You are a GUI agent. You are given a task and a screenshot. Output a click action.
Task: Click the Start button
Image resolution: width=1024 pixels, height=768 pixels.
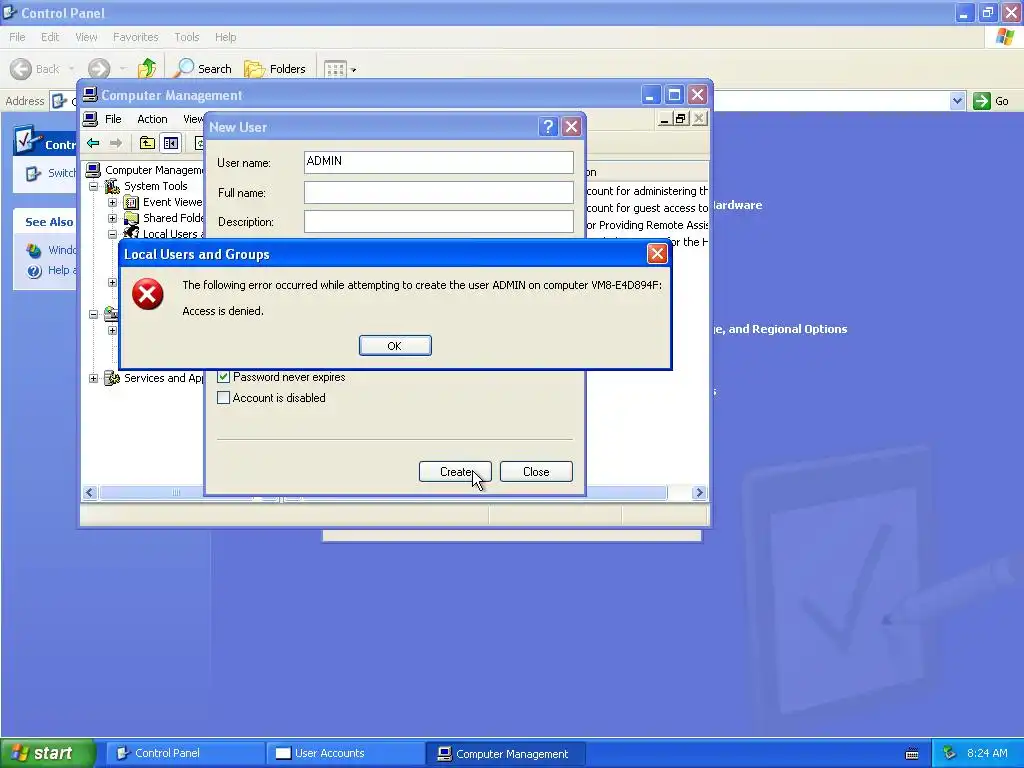(x=48, y=753)
